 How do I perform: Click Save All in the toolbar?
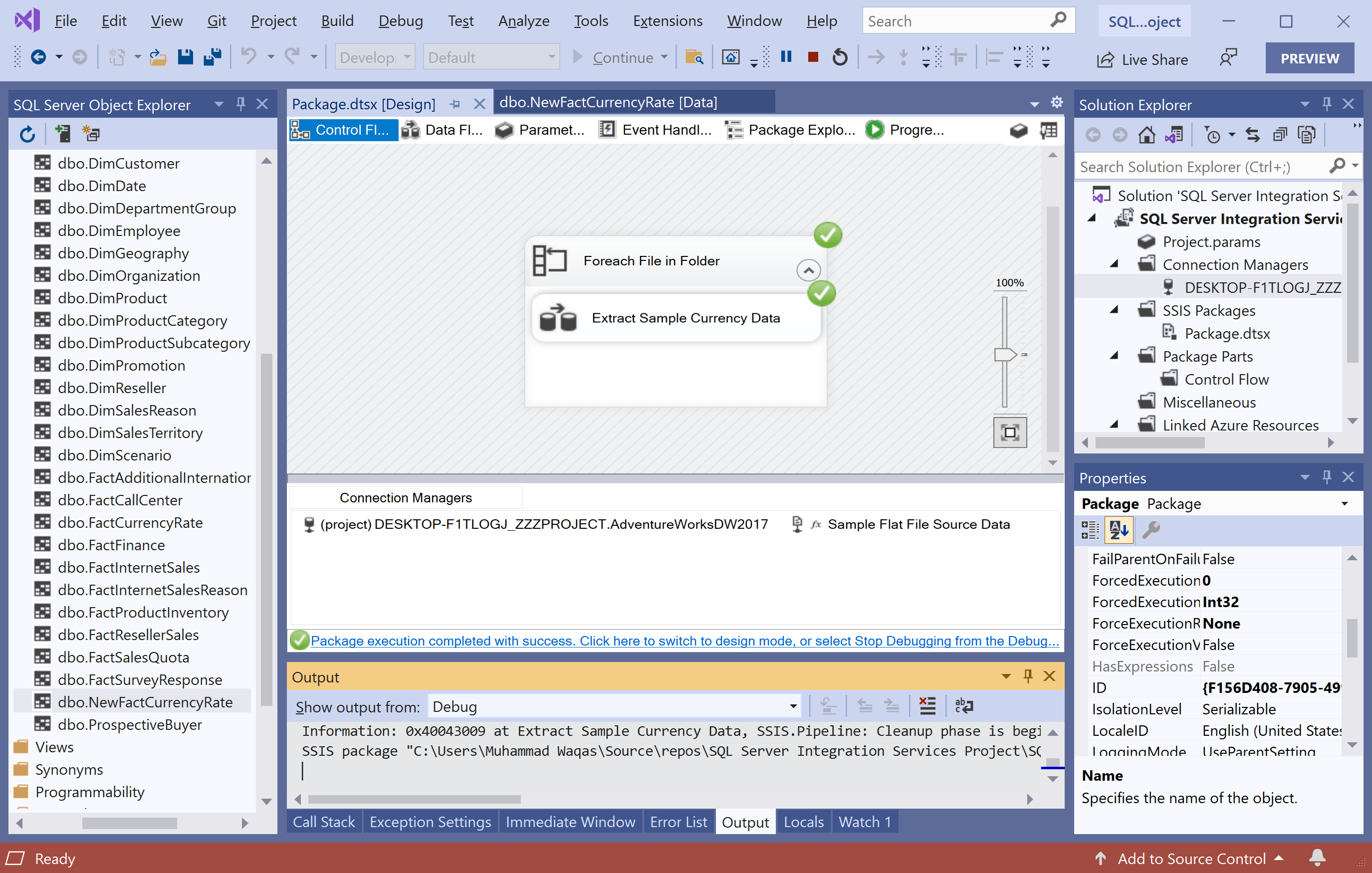[213, 57]
